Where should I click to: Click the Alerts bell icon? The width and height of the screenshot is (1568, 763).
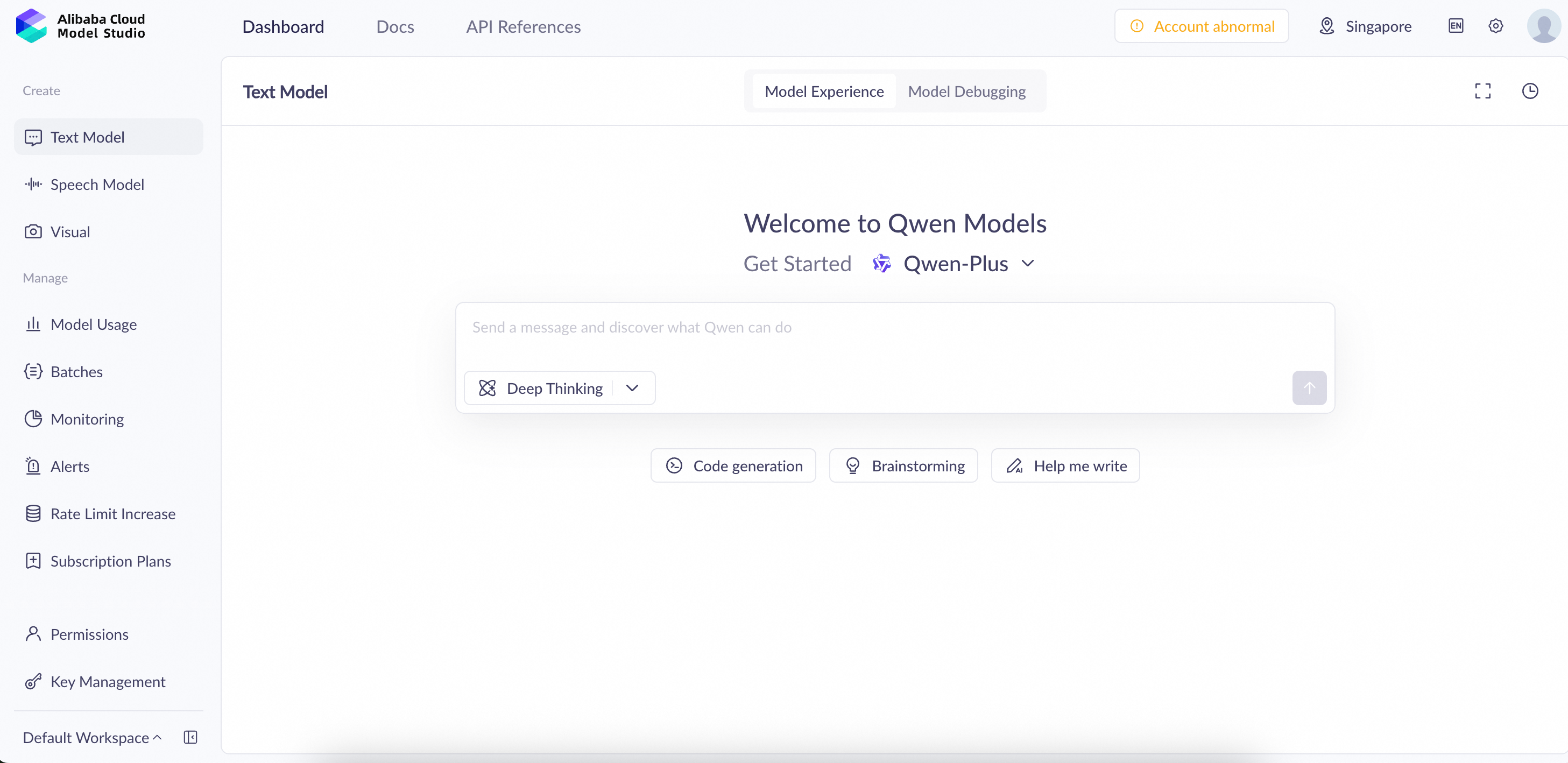click(x=33, y=466)
